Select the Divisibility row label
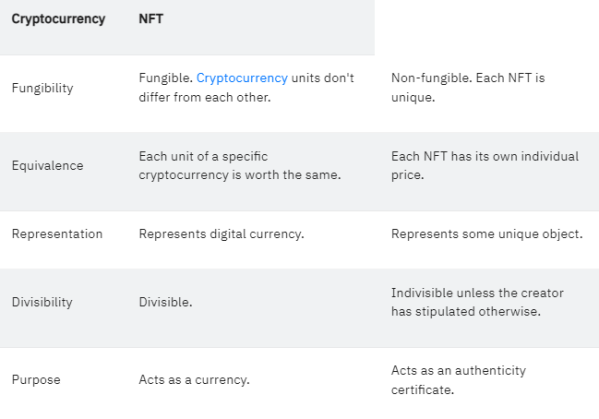Viewport: 599px width, 419px height. coord(42,302)
